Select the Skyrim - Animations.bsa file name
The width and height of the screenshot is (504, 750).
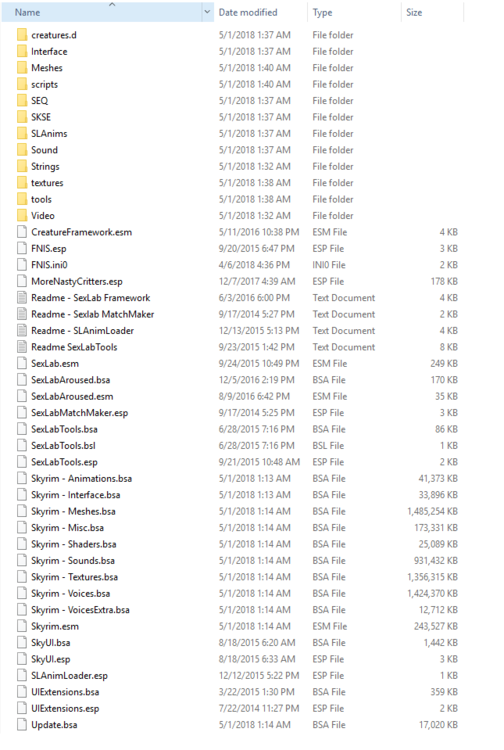click(x=81, y=478)
